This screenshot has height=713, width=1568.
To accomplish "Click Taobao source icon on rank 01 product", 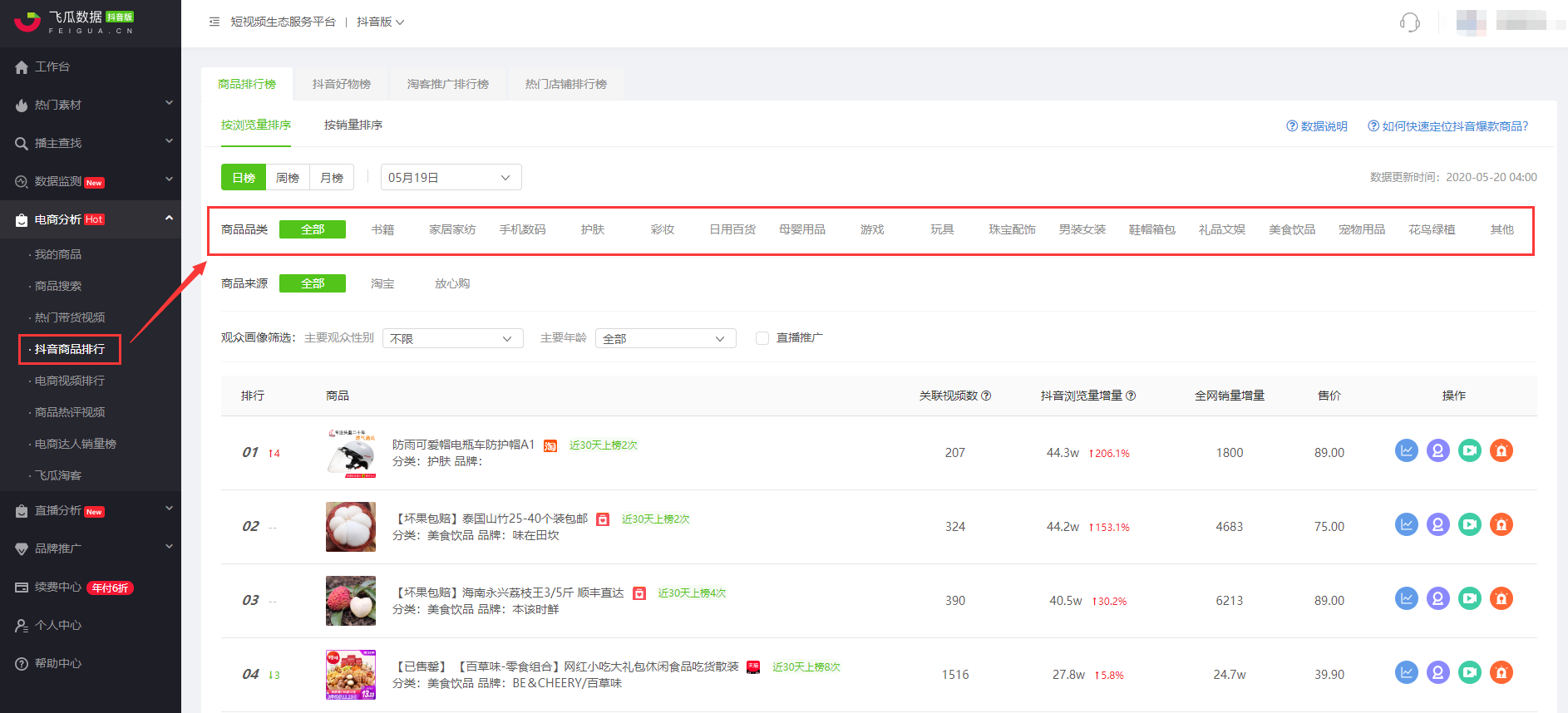I will (x=550, y=446).
